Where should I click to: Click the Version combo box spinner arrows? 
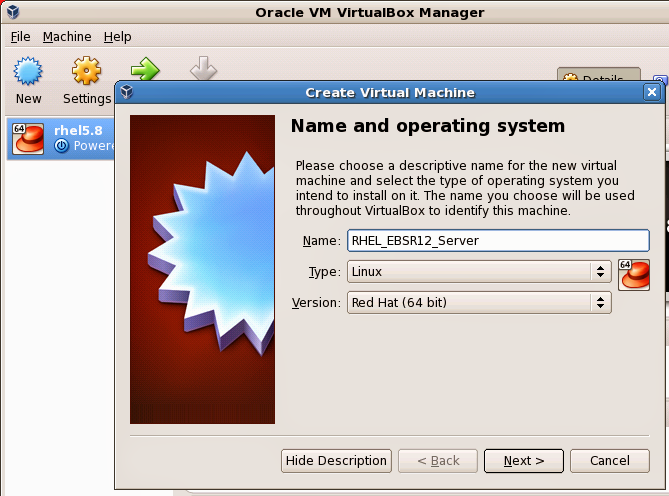tap(600, 303)
